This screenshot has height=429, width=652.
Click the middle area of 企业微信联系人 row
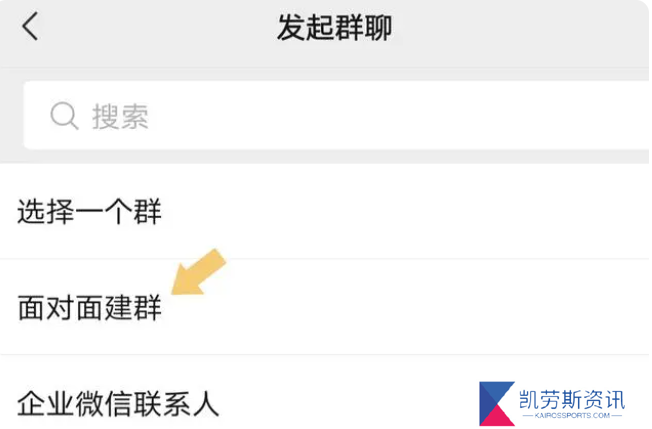point(333,402)
